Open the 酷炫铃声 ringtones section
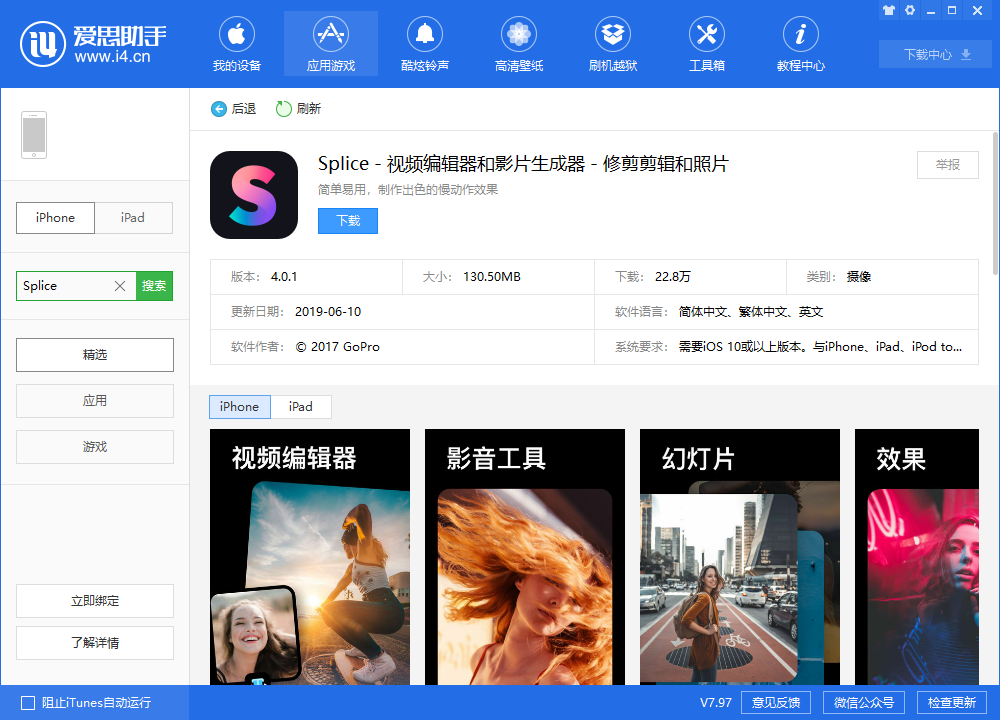This screenshot has width=1000, height=720. coord(424,44)
